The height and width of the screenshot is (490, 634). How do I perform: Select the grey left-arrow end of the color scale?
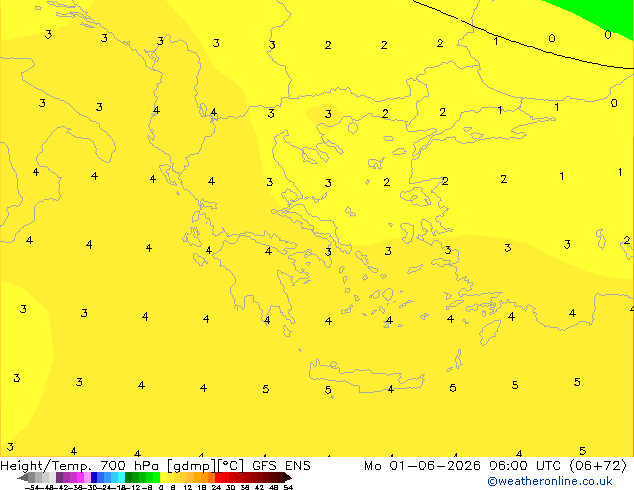[x=23, y=477]
